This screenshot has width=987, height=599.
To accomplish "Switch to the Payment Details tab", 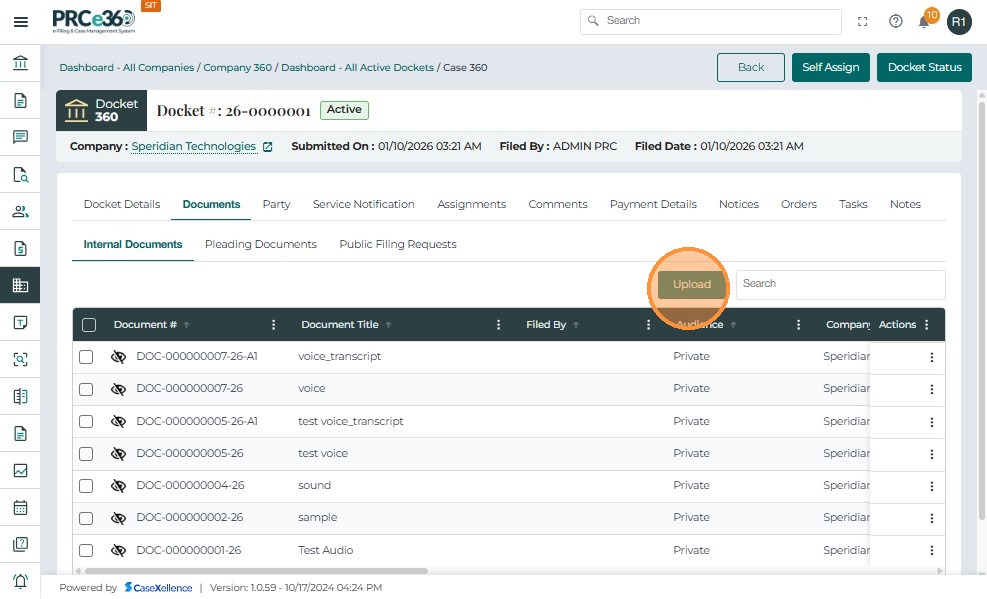I will 652,204.
